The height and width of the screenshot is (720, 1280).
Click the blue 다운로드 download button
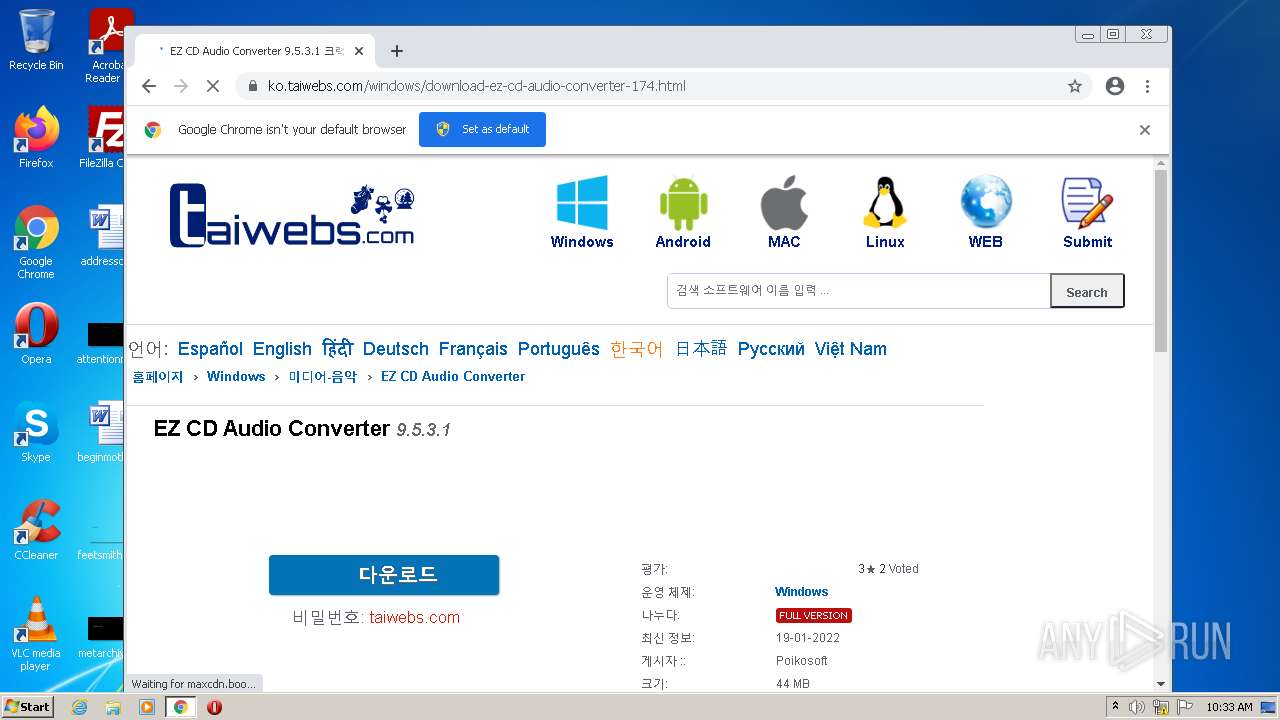tap(384, 575)
